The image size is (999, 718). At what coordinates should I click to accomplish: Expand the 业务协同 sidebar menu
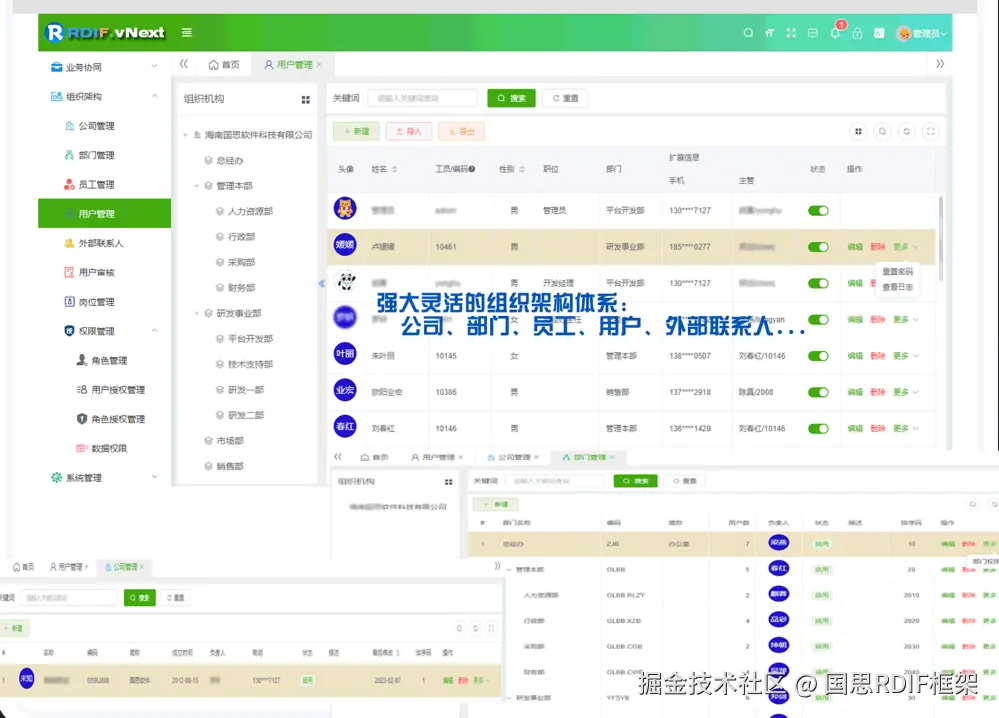[104, 67]
